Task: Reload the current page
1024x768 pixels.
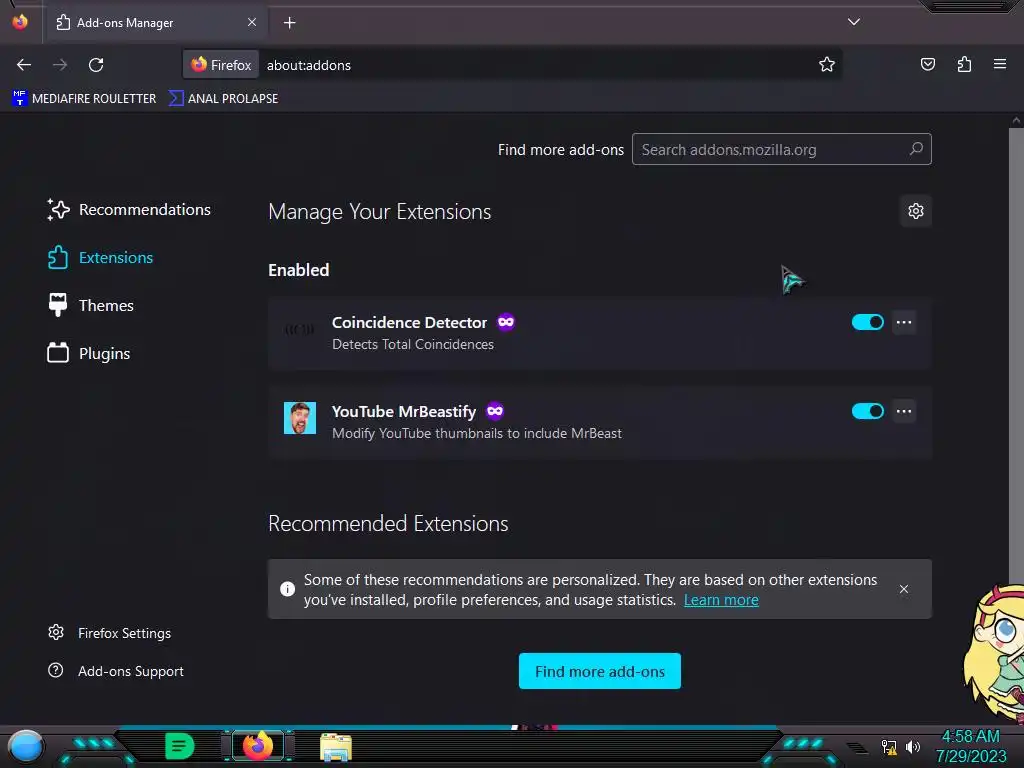Action: (x=96, y=65)
